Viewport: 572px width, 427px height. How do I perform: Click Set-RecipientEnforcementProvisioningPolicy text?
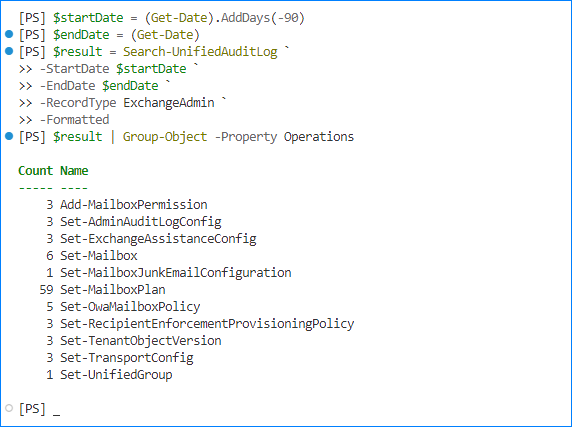(x=207, y=324)
